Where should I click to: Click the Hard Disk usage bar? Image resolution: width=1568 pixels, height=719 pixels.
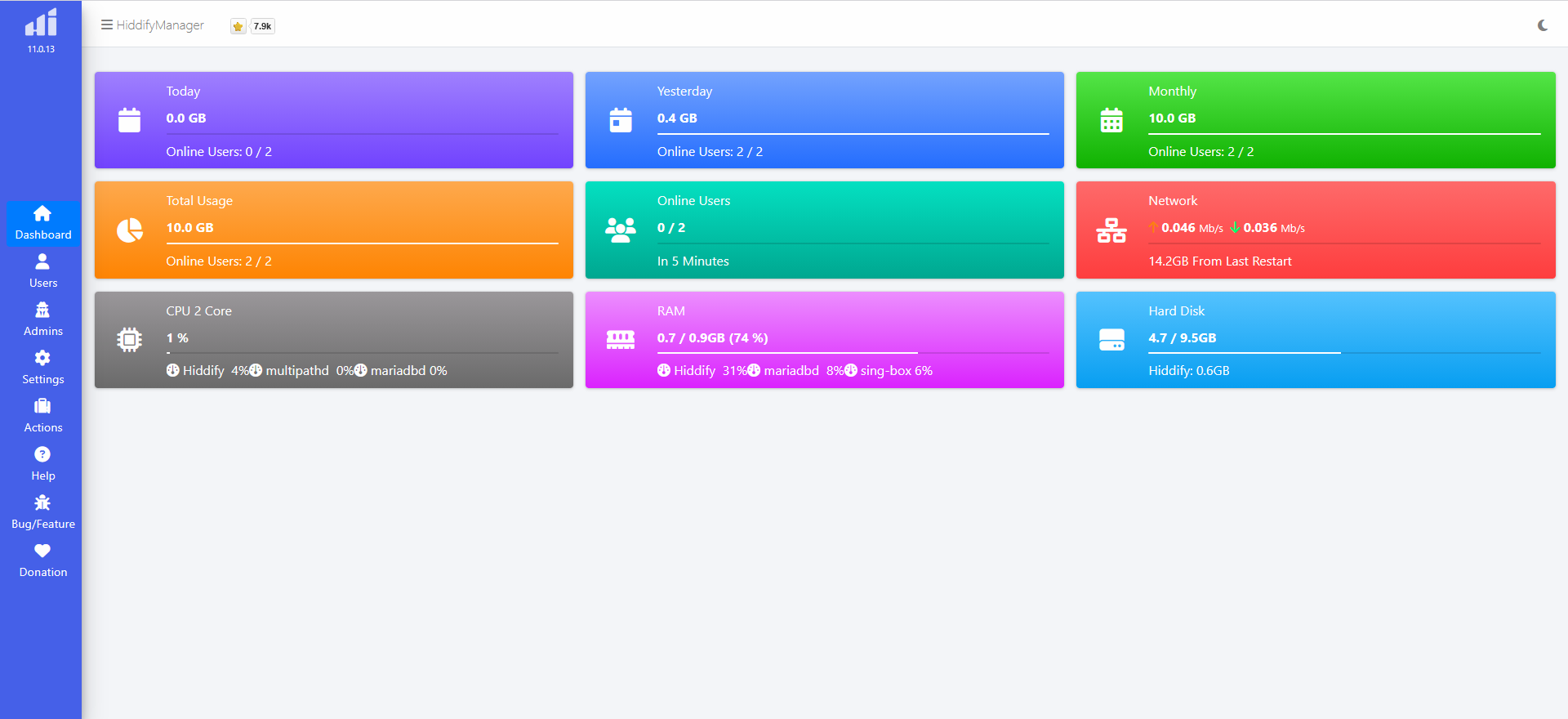pos(1344,353)
